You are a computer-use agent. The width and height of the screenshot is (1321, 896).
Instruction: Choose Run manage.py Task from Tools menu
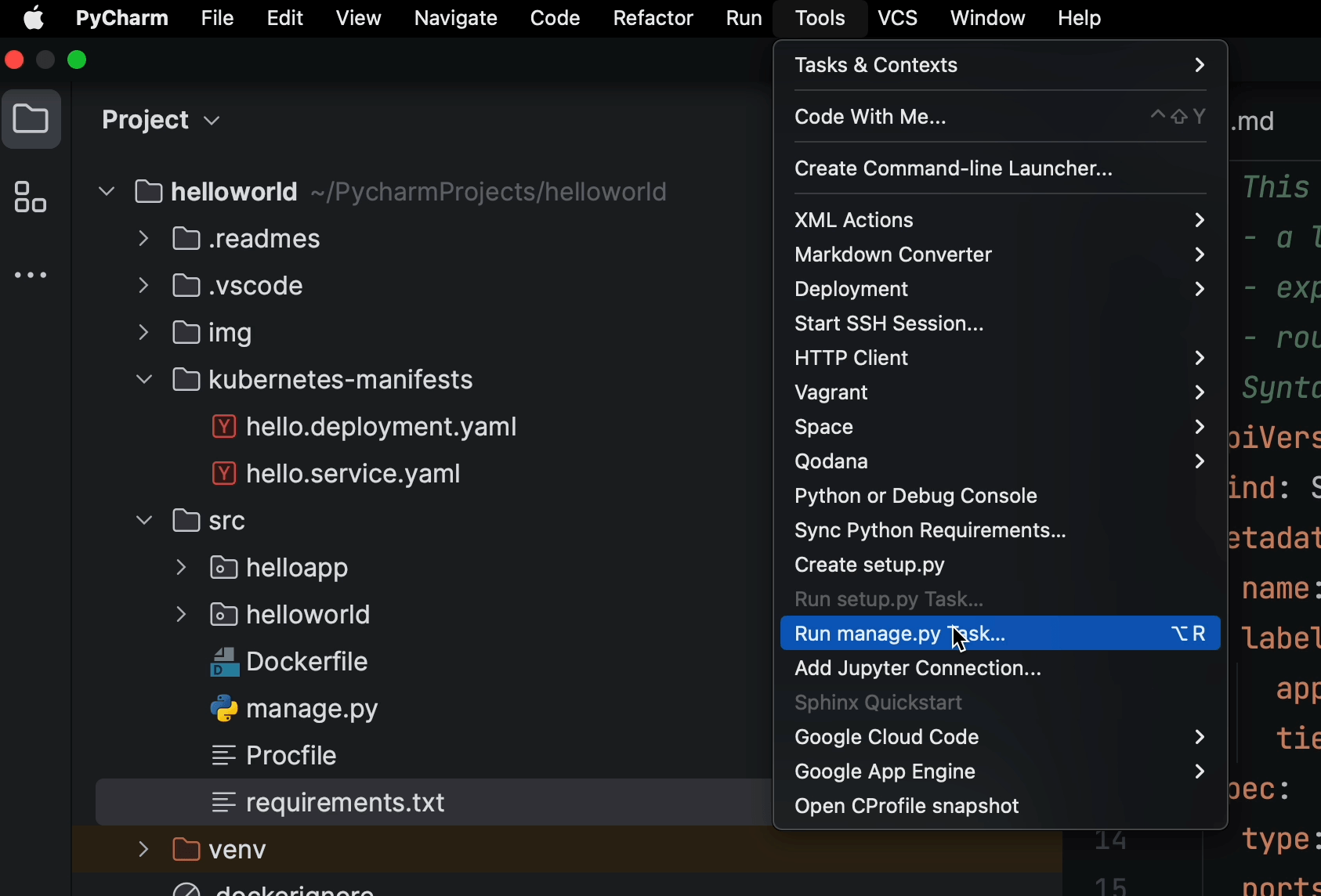click(x=899, y=634)
